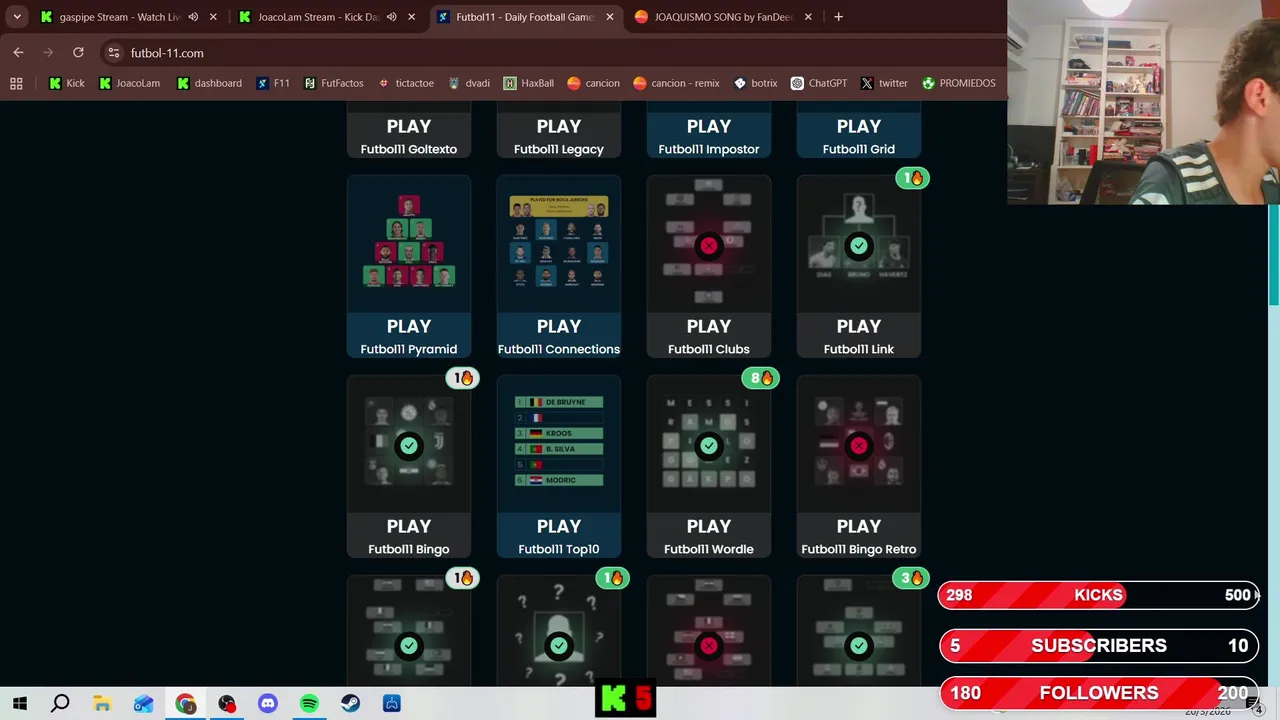Open the twitter bookmark
The height and width of the screenshot is (720, 1280).
[x=883, y=83]
